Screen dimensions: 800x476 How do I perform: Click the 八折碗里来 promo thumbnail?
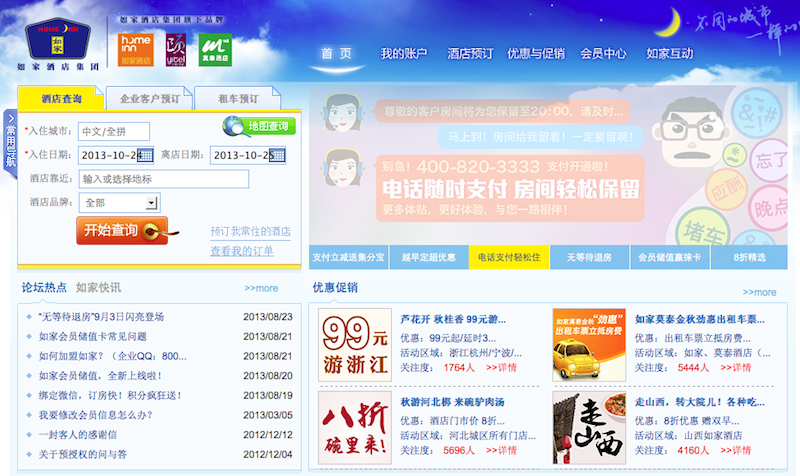click(x=355, y=428)
